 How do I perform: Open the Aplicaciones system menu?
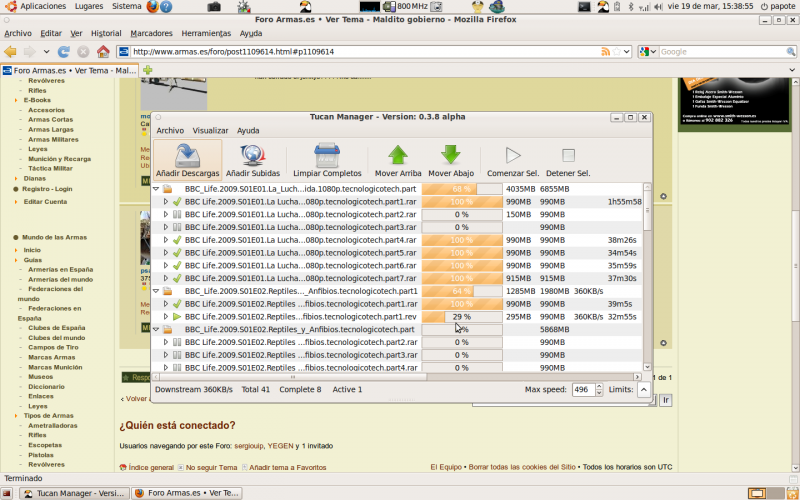click(x=42, y=6)
